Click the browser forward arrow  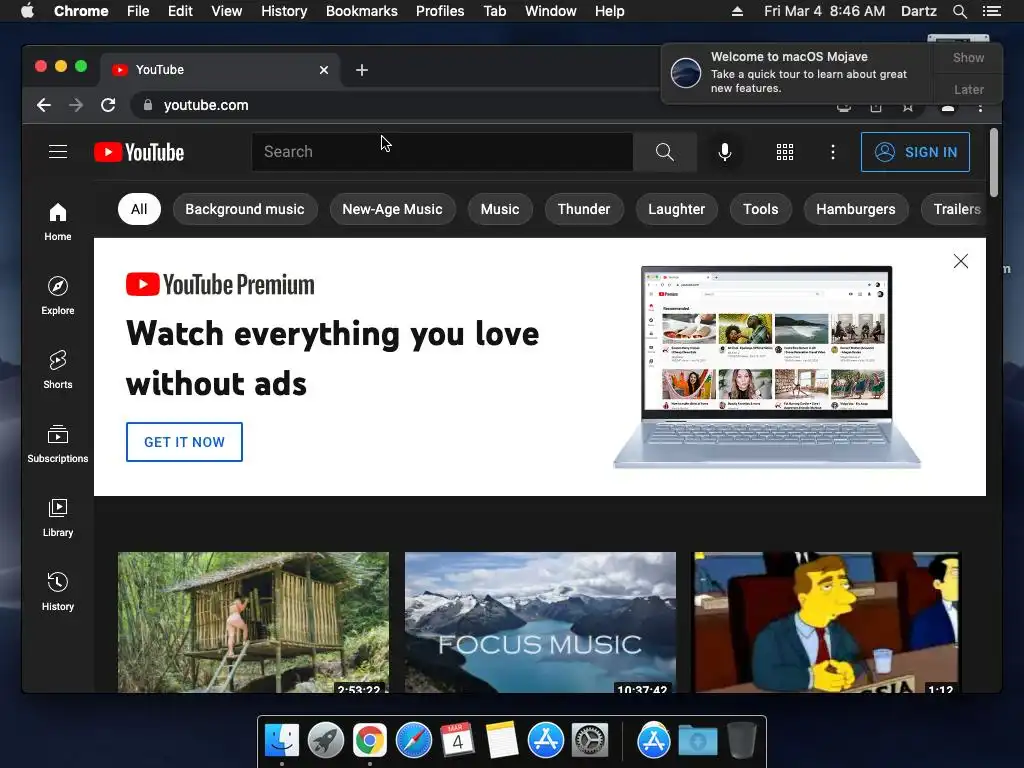tap(76, 105)
